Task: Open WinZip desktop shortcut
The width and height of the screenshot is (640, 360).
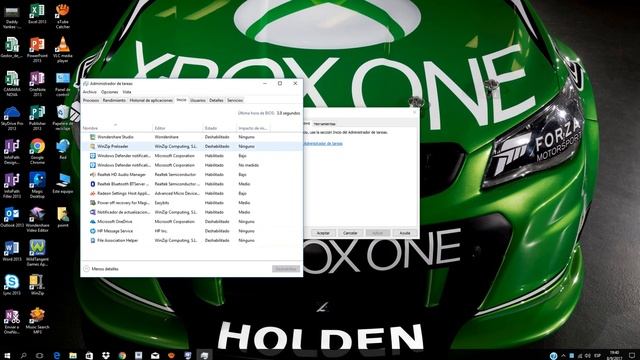Action: click(x=37, y=284)
